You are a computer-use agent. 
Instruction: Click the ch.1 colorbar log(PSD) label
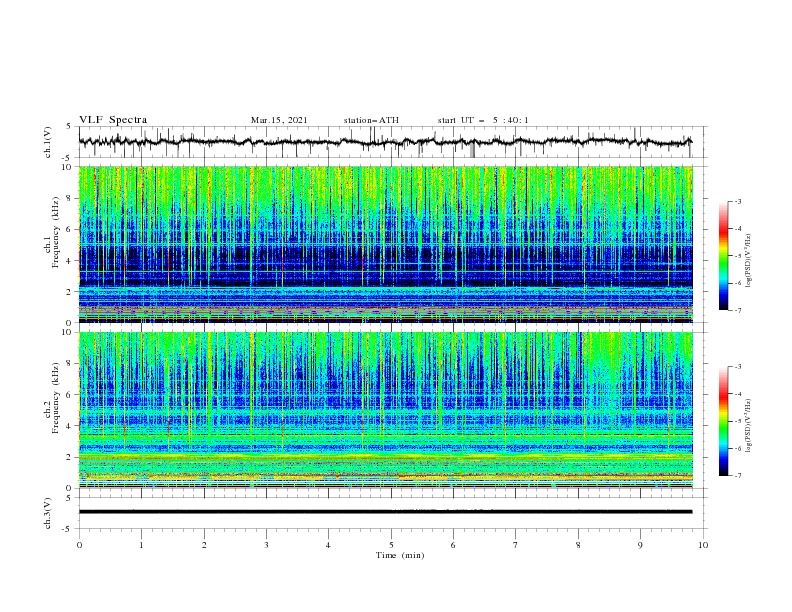[749, 261]
